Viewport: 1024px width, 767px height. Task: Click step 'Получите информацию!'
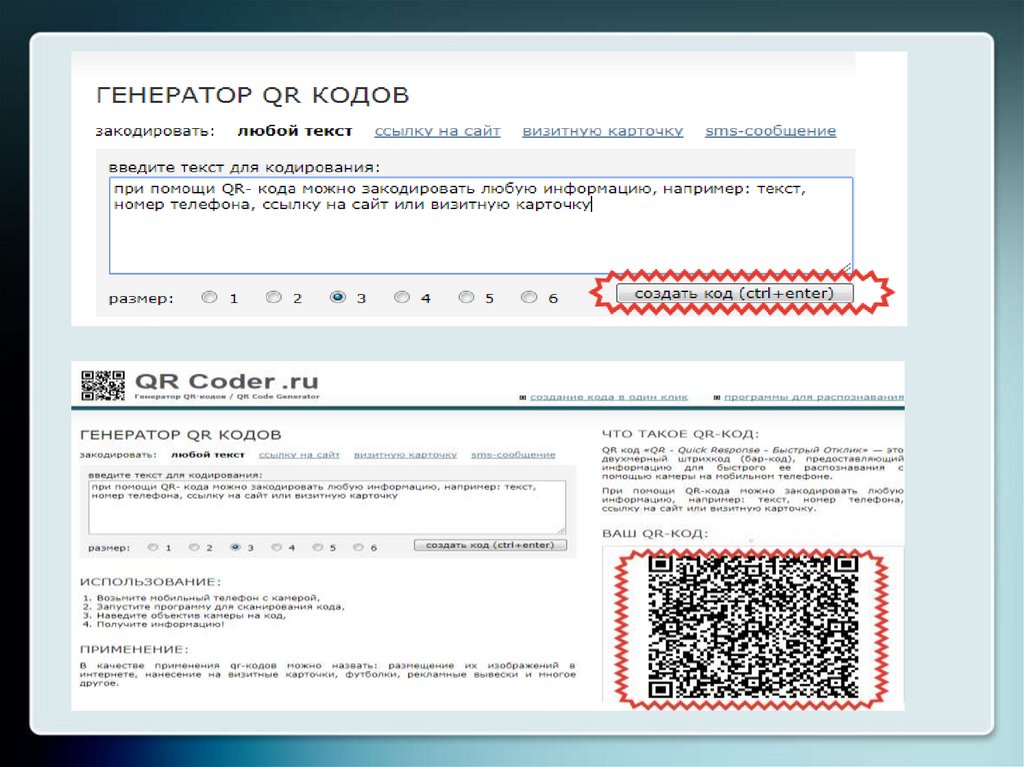[160, 624]
